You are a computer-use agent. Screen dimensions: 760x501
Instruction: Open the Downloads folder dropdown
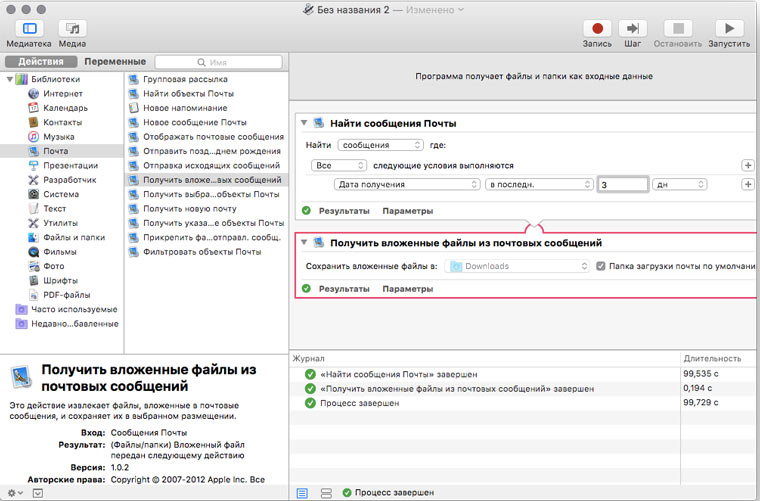pos(517,266)
